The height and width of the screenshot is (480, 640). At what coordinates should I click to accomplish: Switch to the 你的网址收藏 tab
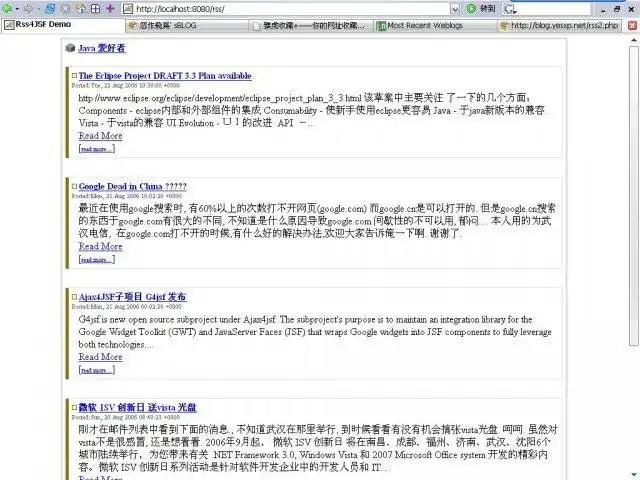point(311,25)
